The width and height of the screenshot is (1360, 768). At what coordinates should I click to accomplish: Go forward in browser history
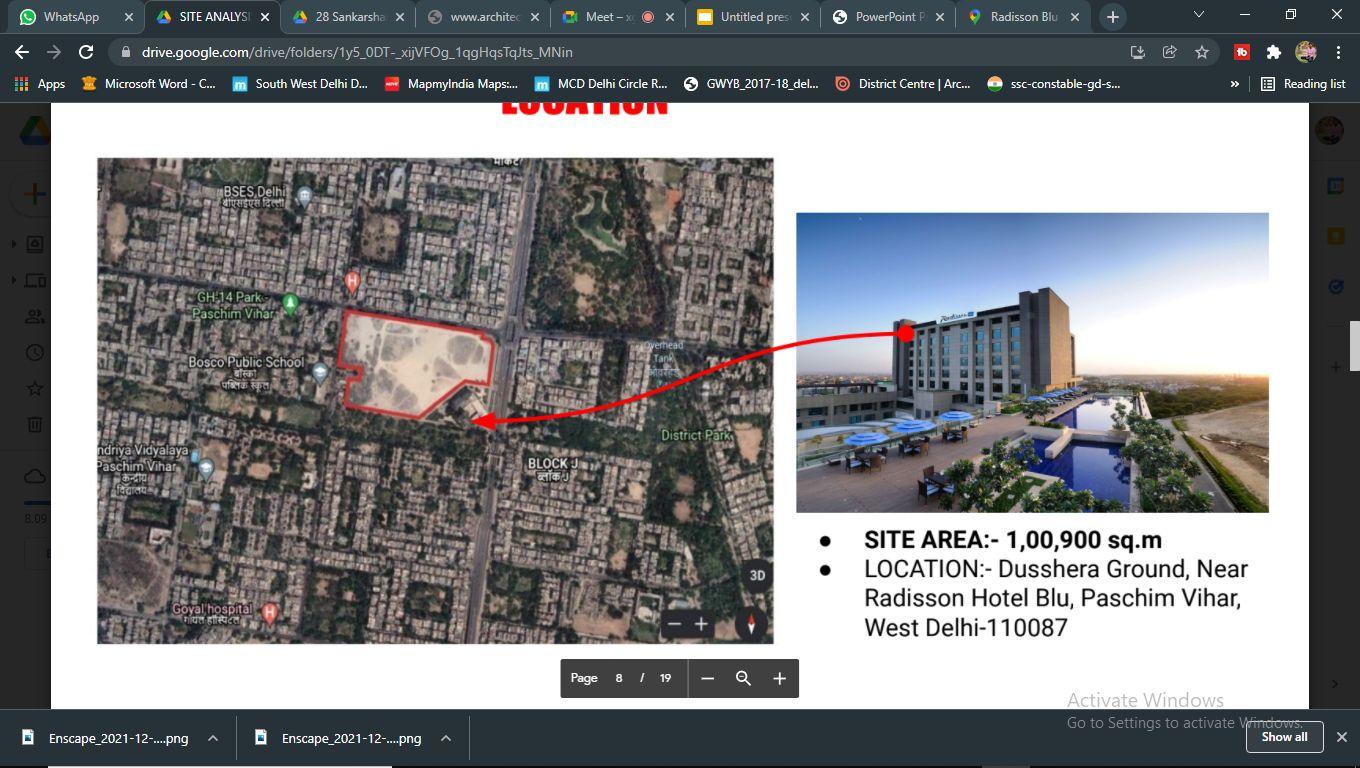click(54, 52)
